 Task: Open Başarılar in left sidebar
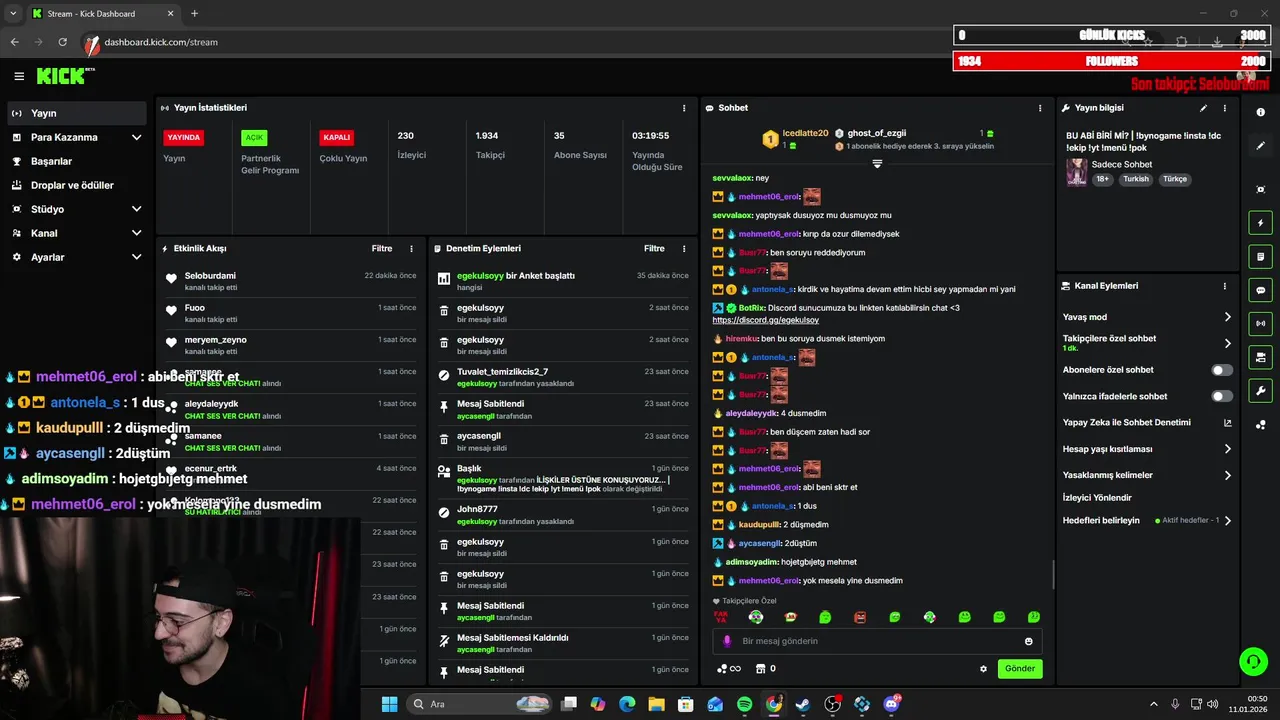(77, 161)
